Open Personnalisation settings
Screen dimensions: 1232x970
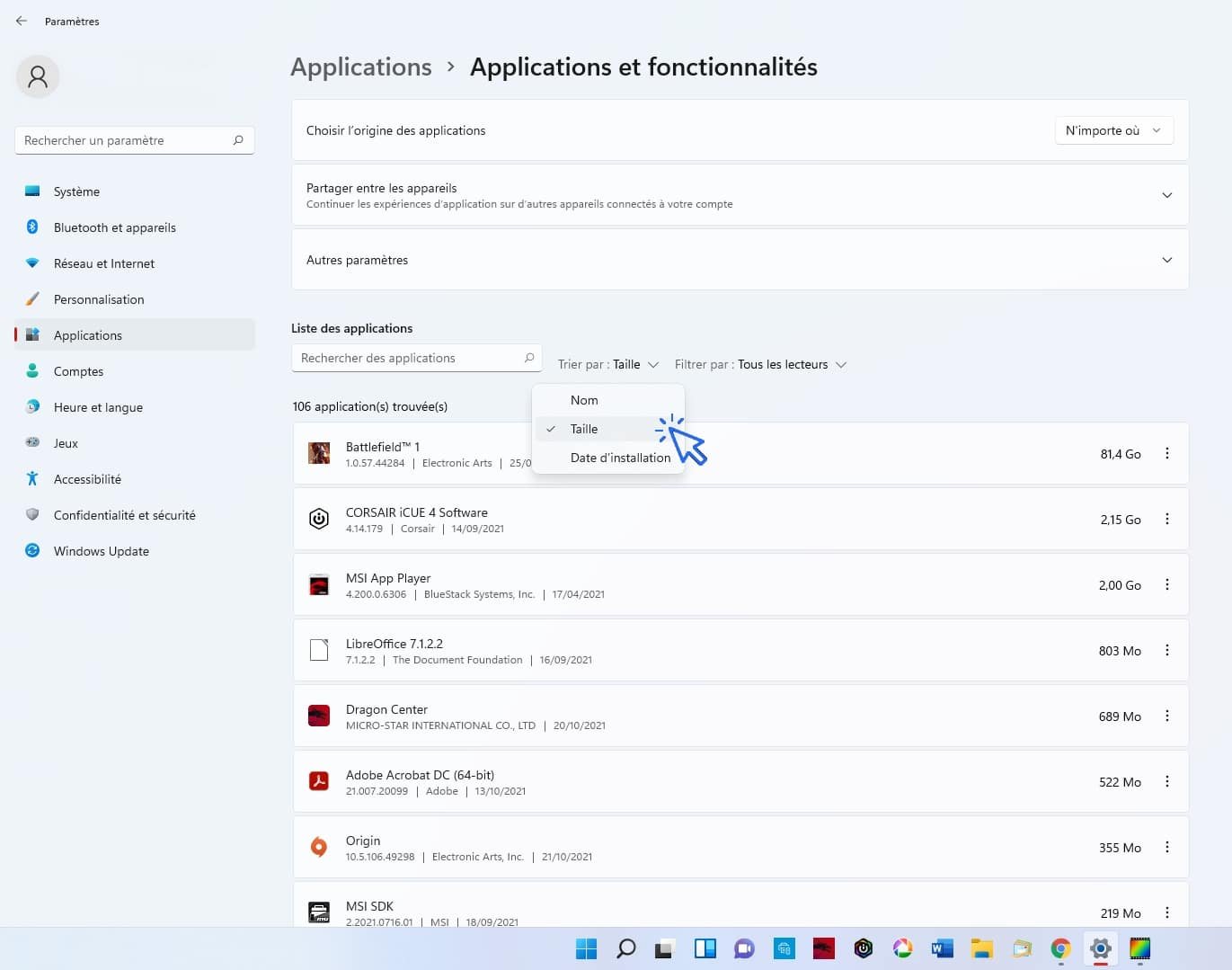pyautogui.click(x=135, y=299)
